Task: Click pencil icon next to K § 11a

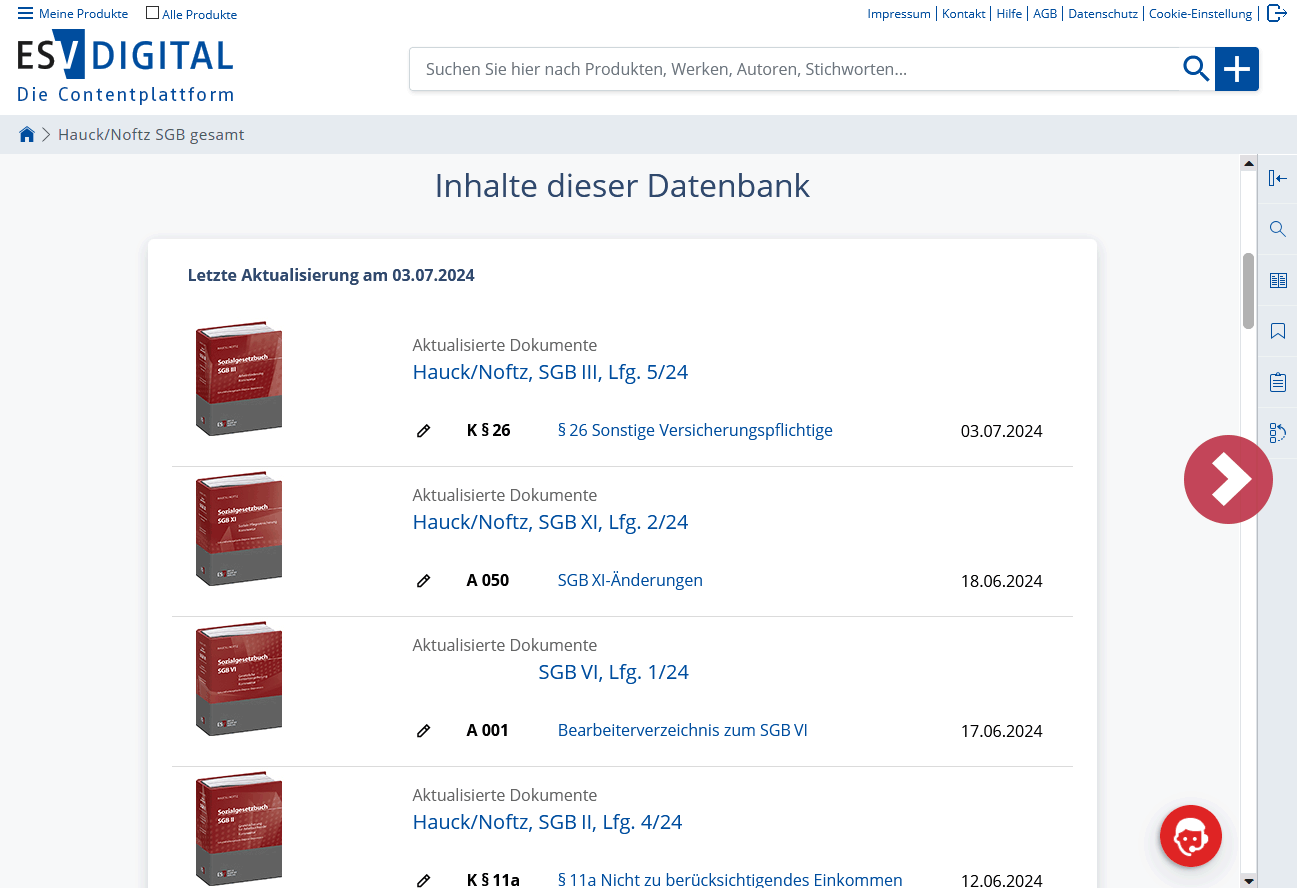Action: pos(423,881)
